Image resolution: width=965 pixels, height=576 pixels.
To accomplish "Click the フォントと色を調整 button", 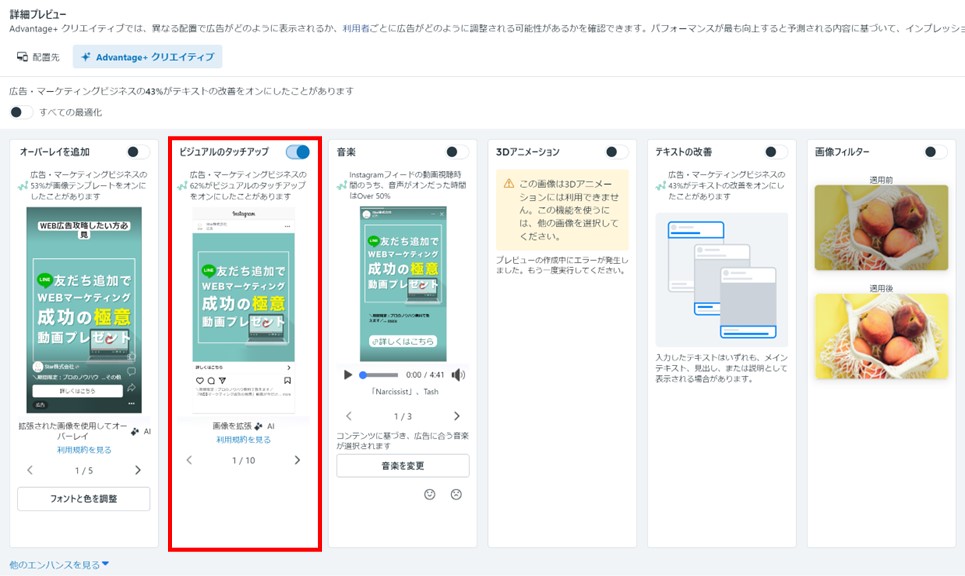I will point(83,498).
